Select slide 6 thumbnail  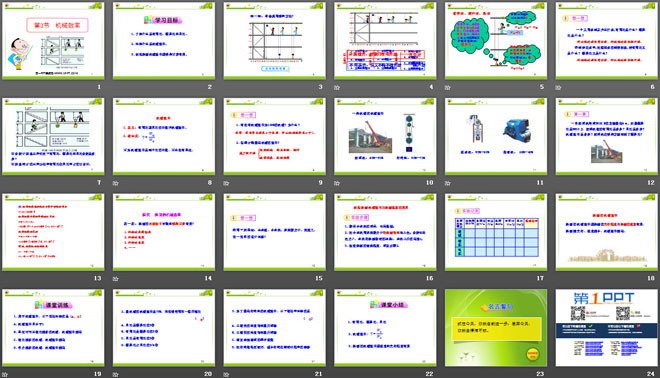(607, 41)
